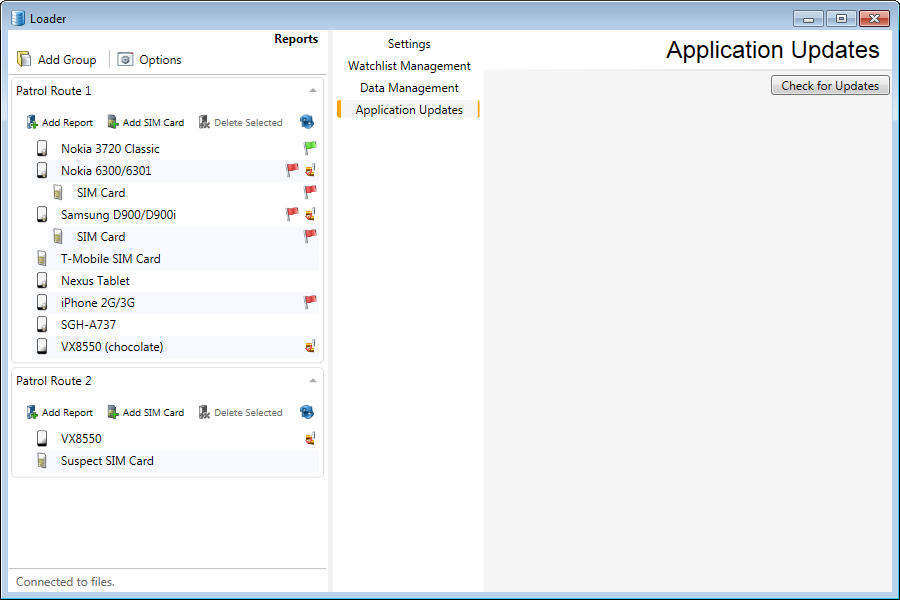
Task: Collapse the Patrol Route 1 group
Action: point(313,91)
